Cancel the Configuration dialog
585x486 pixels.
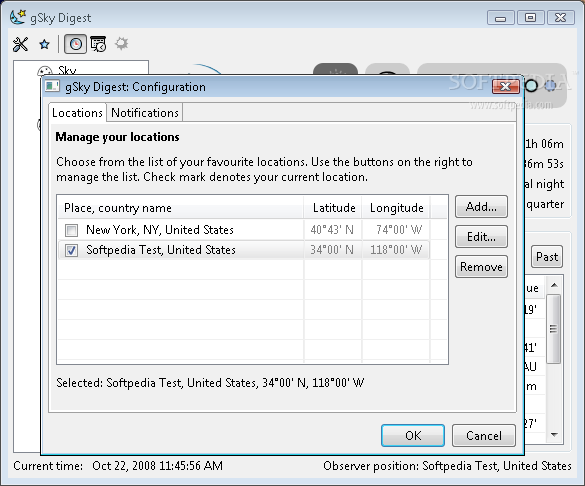tap(484, 435)
